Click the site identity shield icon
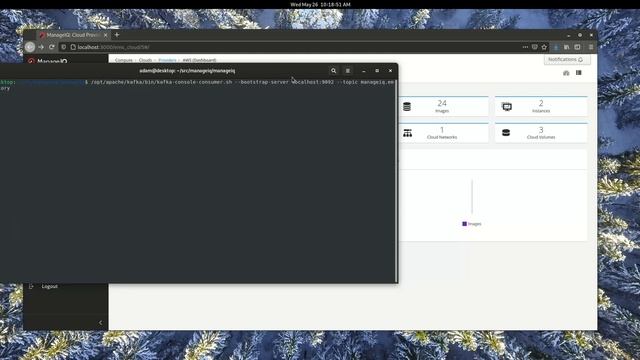 point(64,47)
